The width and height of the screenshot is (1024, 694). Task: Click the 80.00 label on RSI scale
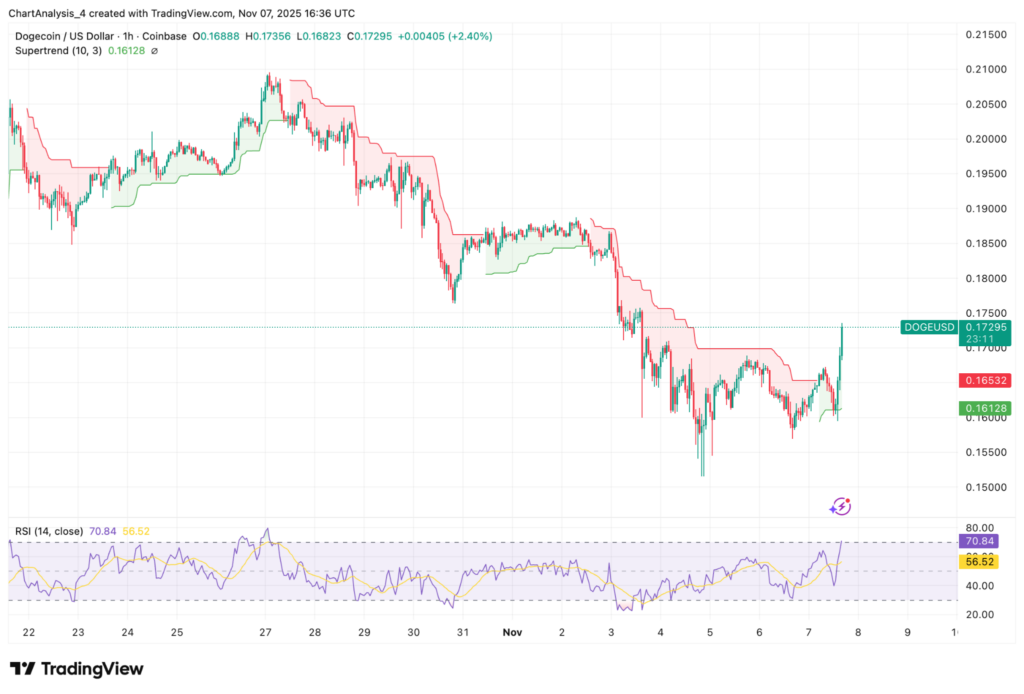tap(978, 527)
